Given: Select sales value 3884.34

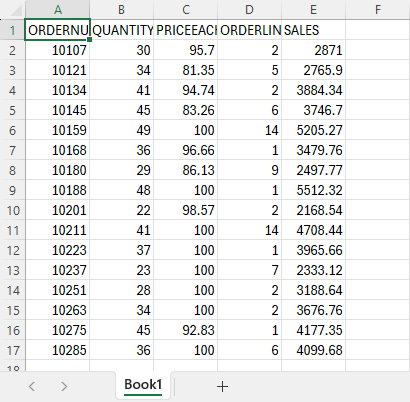Looking at the screenshot, I should tap(314, 90).
